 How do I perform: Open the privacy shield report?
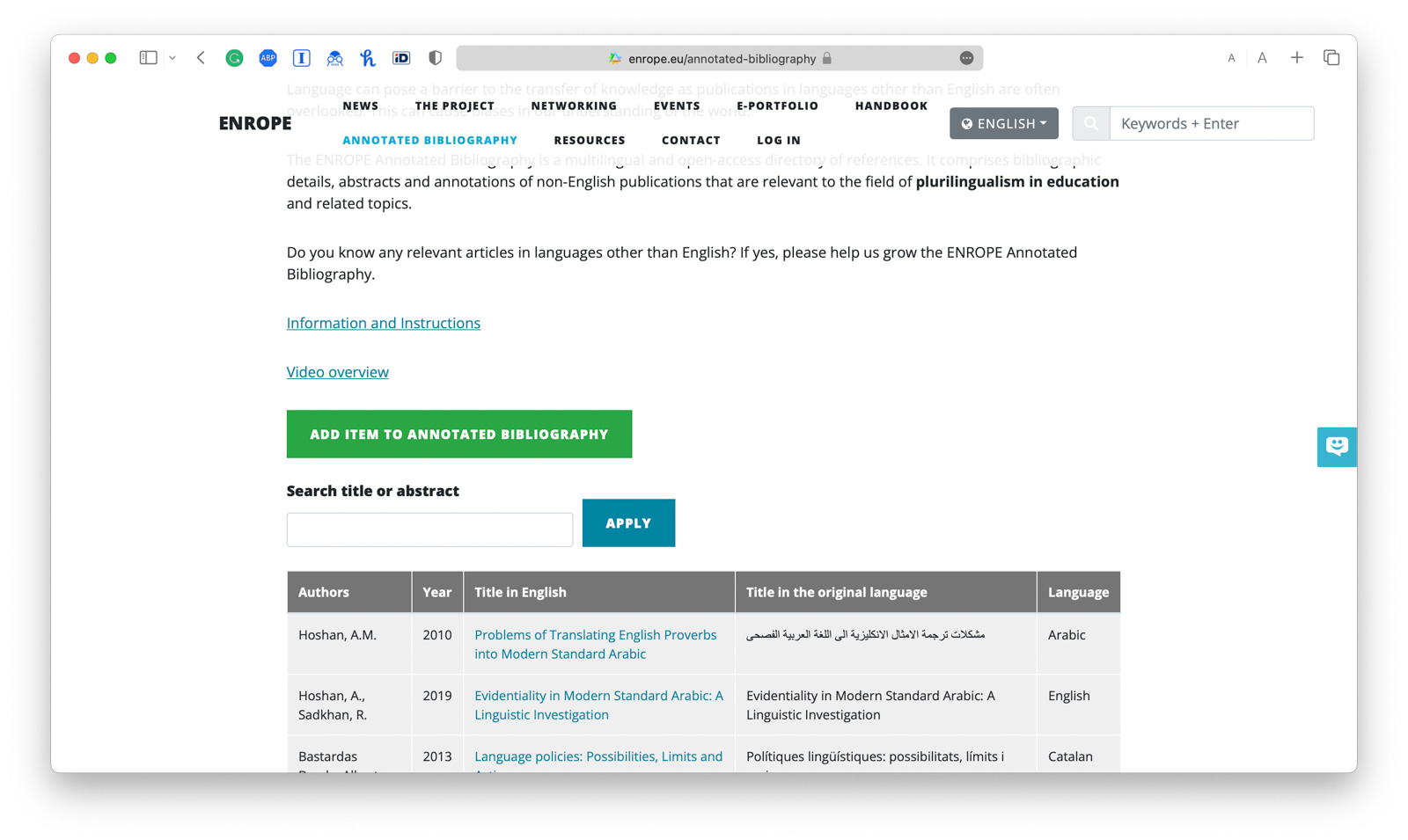[x=435, y=58]
